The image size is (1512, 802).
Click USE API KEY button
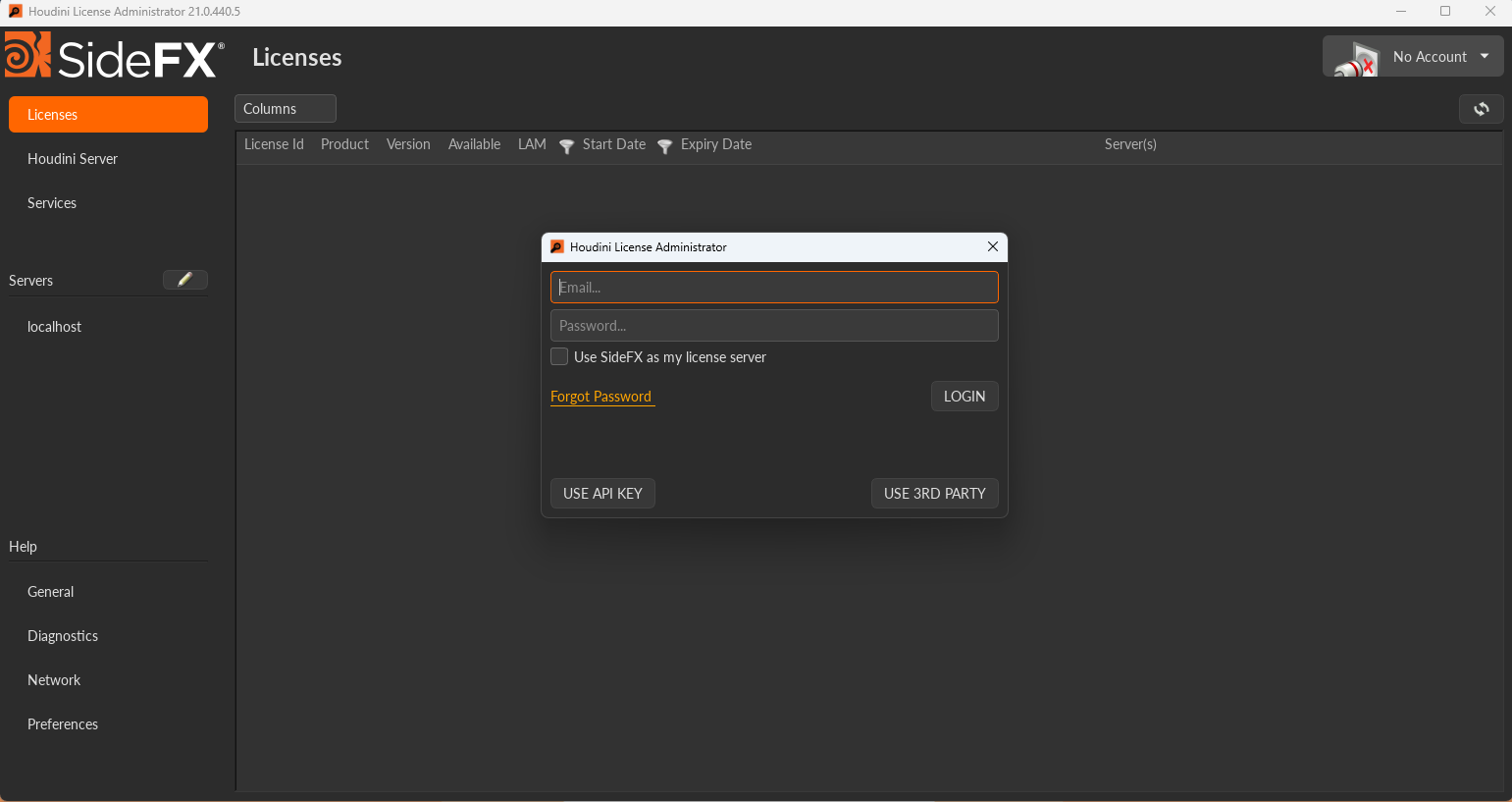coord(602,494)
